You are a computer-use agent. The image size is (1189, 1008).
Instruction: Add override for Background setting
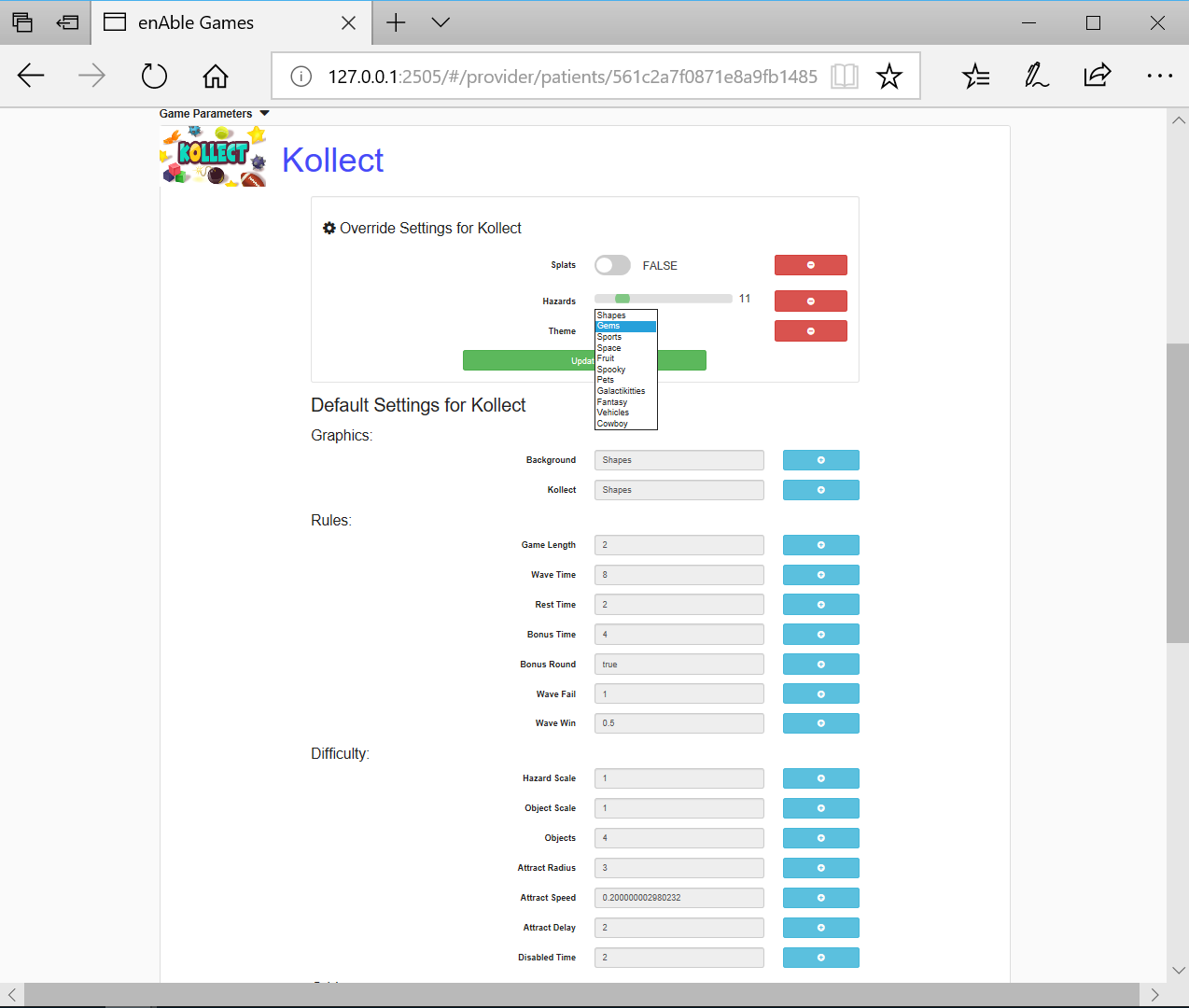click(821, 460)
